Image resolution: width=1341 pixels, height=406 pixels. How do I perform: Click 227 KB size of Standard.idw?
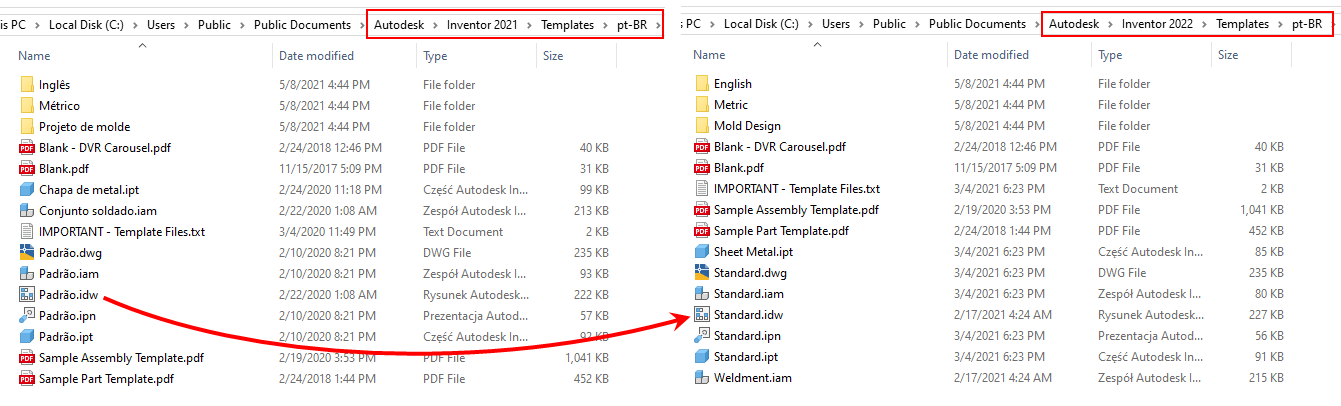tap(1265, 315)
